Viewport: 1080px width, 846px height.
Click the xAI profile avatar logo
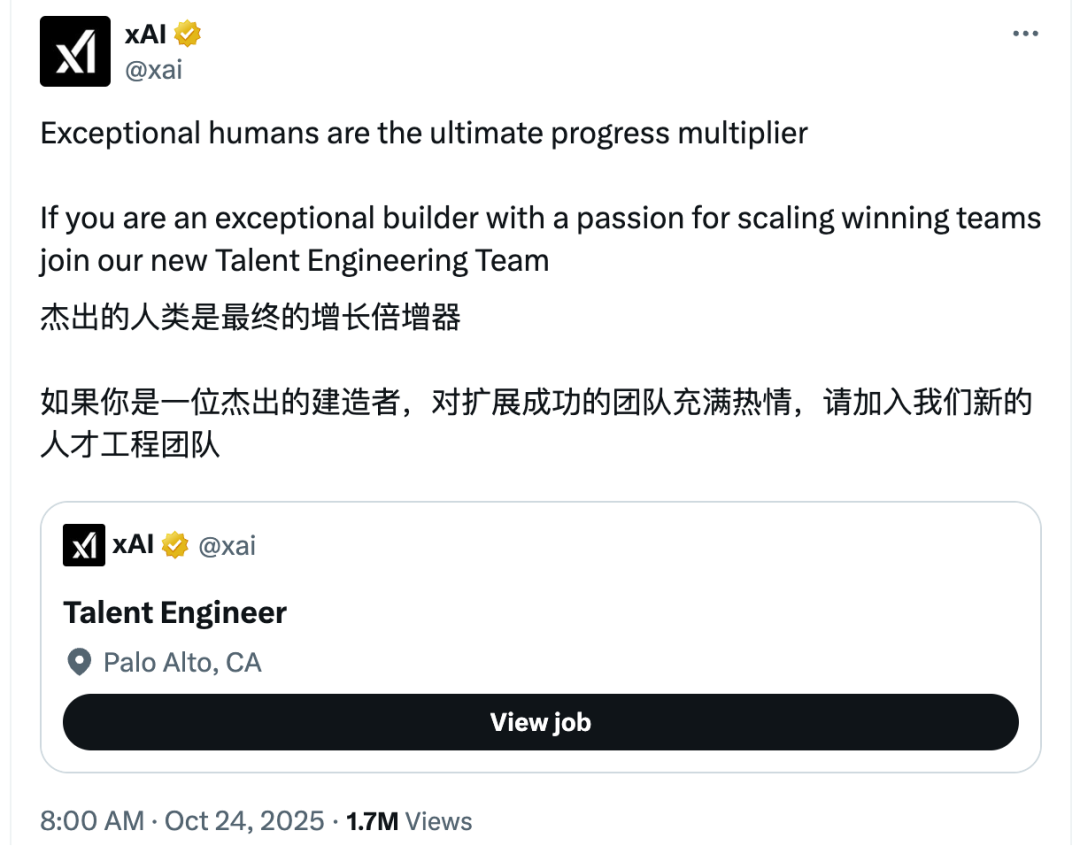[x=75, y=52]
